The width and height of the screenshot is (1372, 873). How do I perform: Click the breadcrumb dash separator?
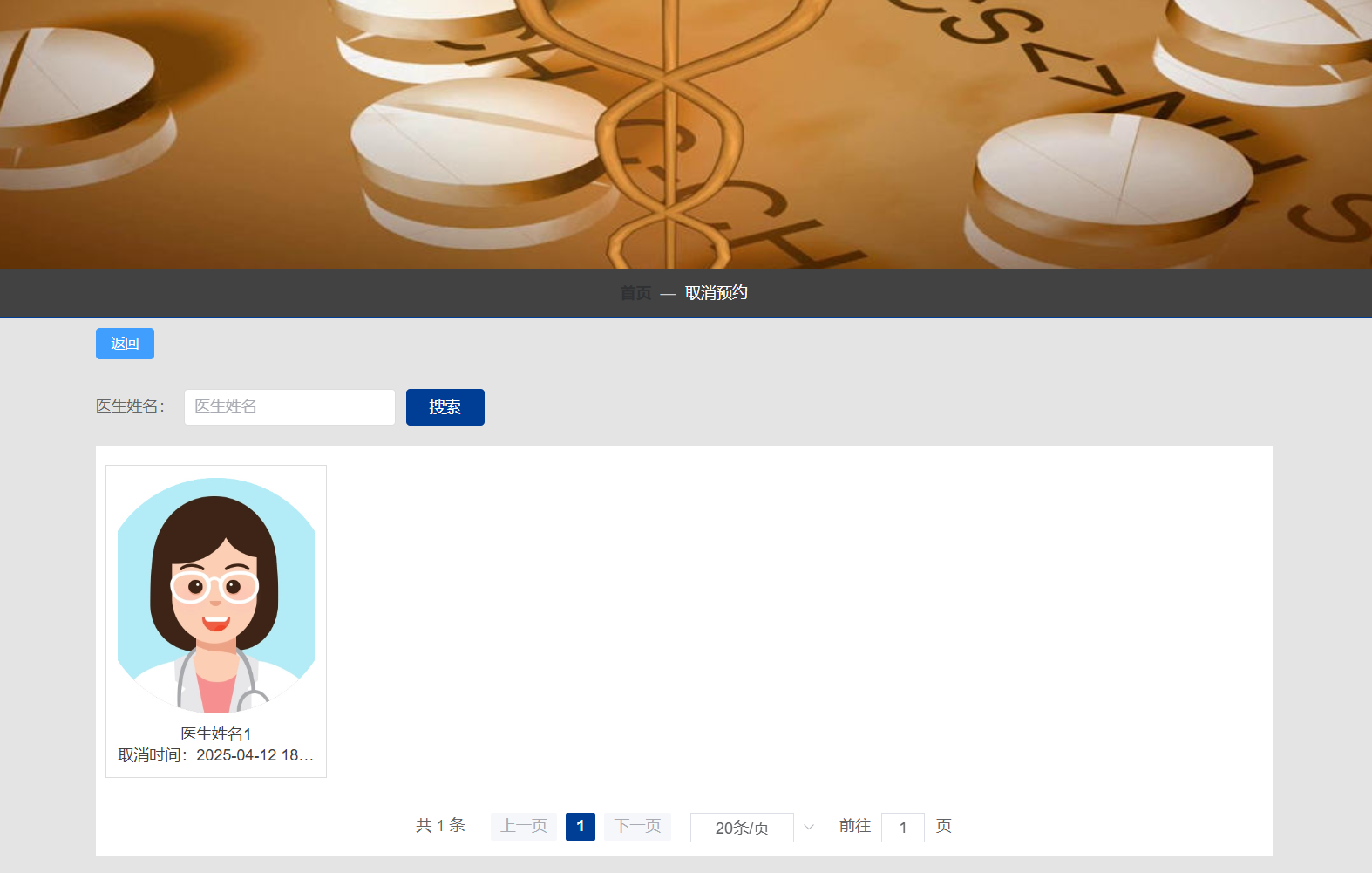[x=668, y=294]
